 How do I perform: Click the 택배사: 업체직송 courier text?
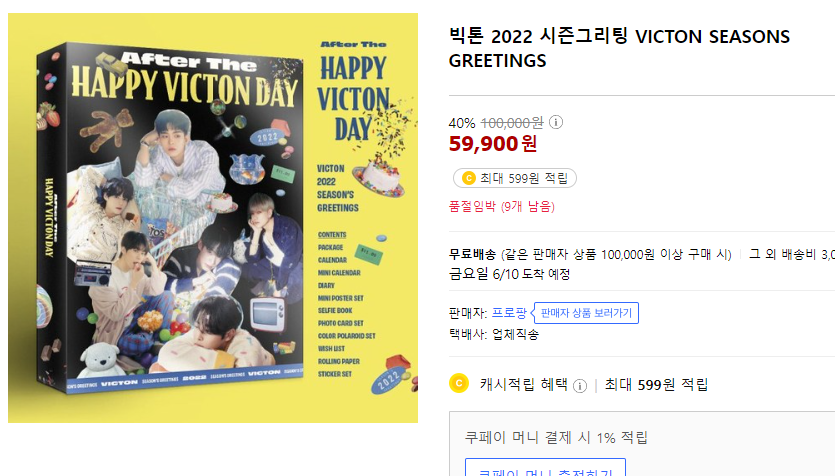(494, 334)
